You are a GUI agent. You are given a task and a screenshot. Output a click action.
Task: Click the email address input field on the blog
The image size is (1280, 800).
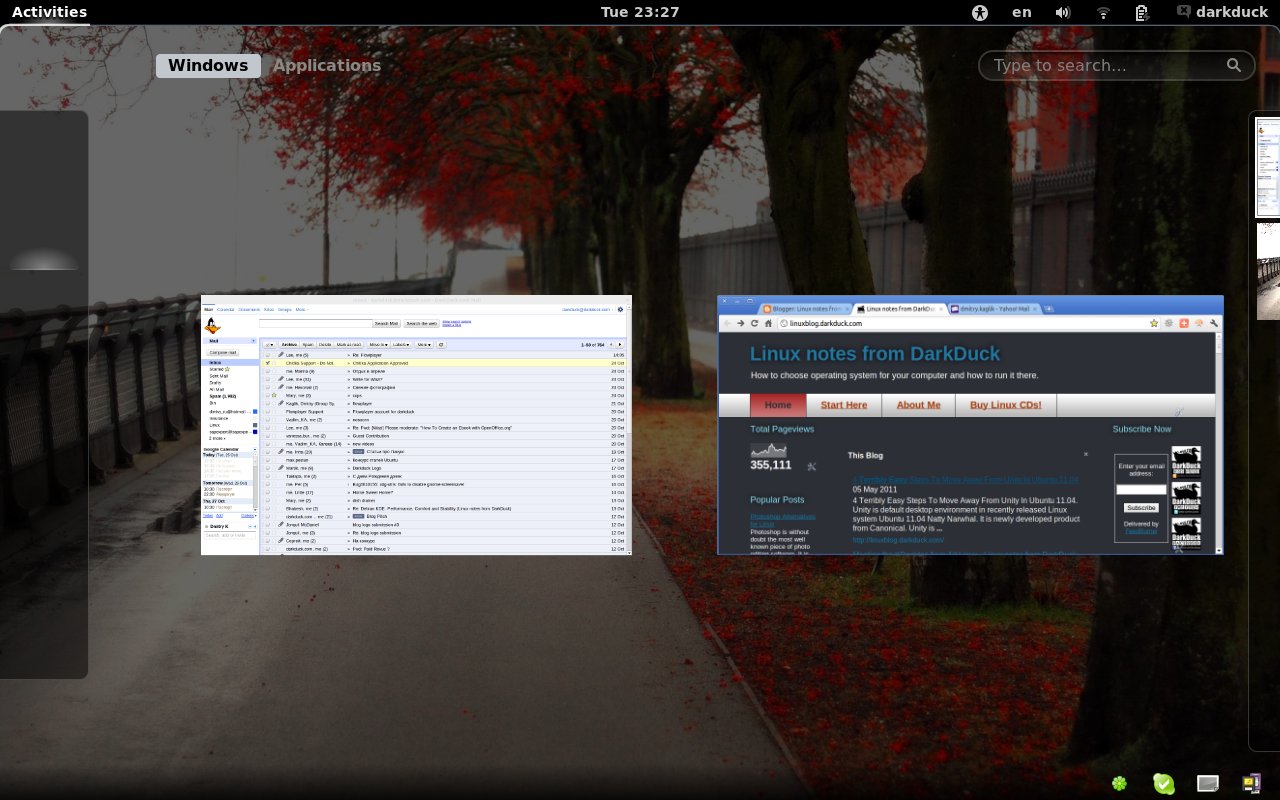click(1141, 489)
